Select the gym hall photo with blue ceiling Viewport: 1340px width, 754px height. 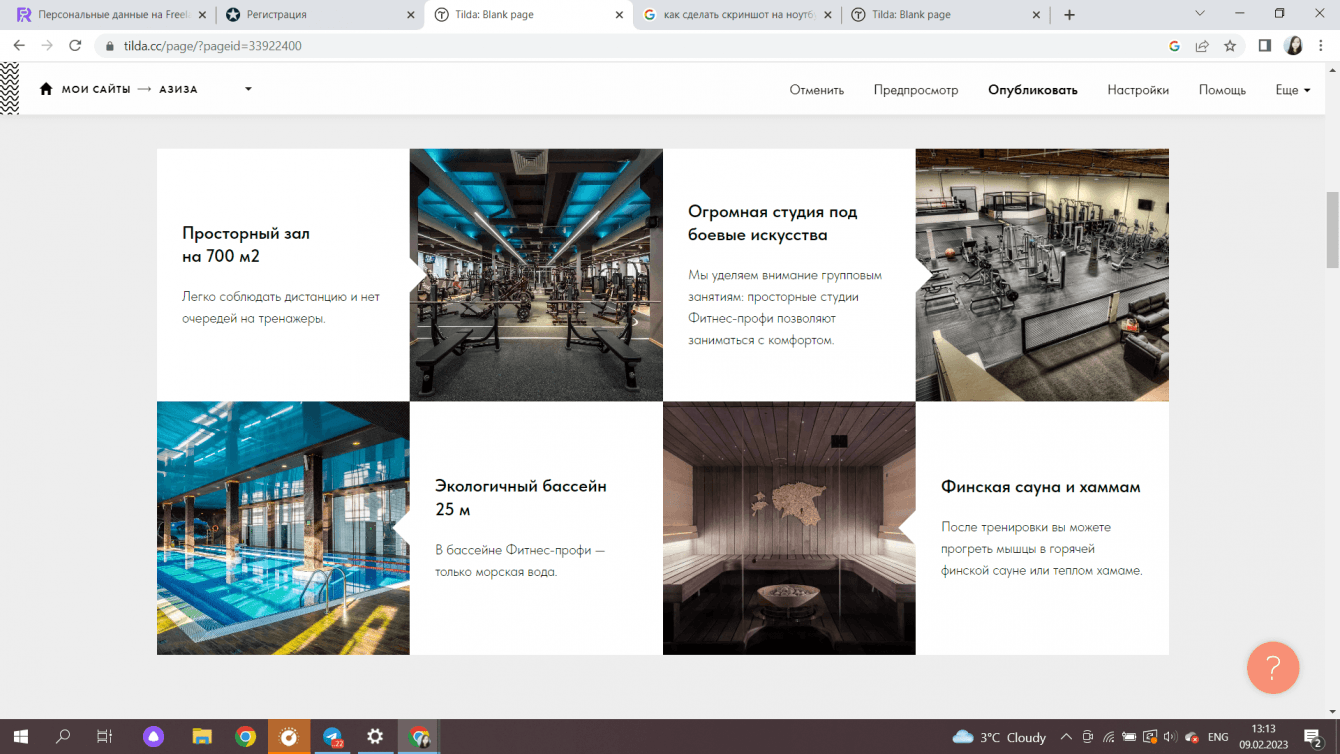click(x=536, y=275)
